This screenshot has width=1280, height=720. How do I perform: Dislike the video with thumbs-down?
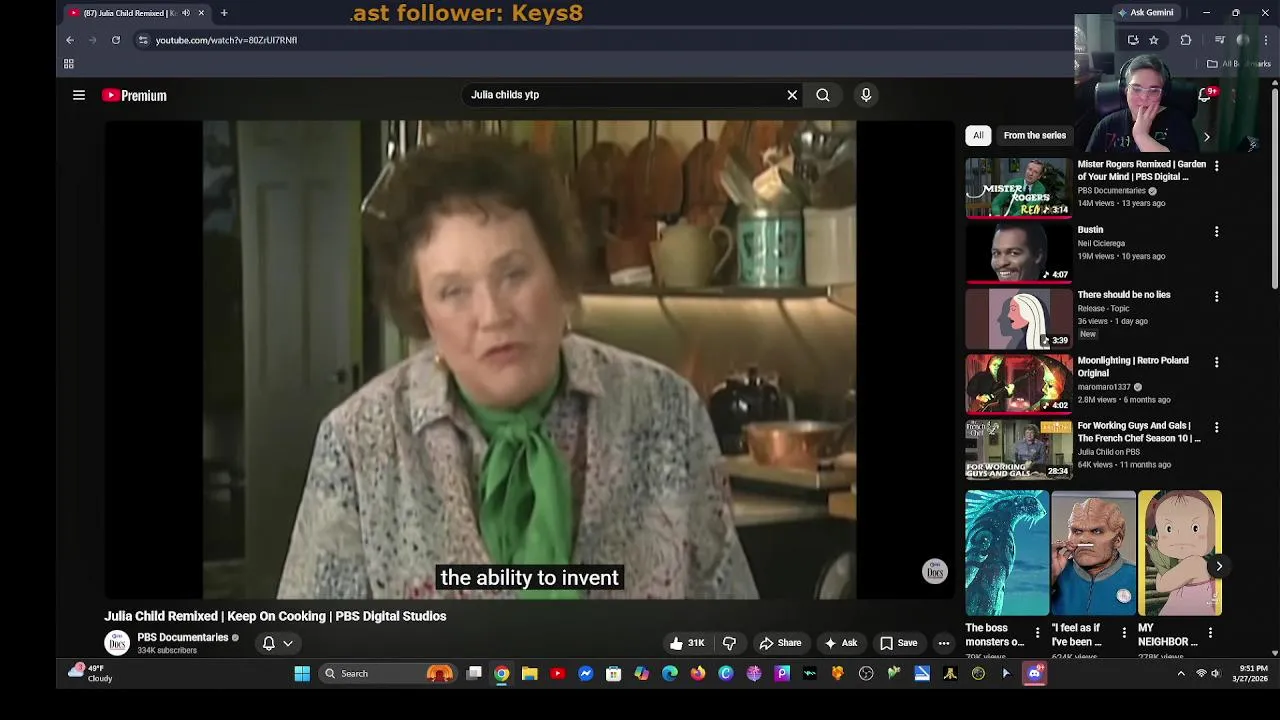pyautogui.click(x=730, y=643)
